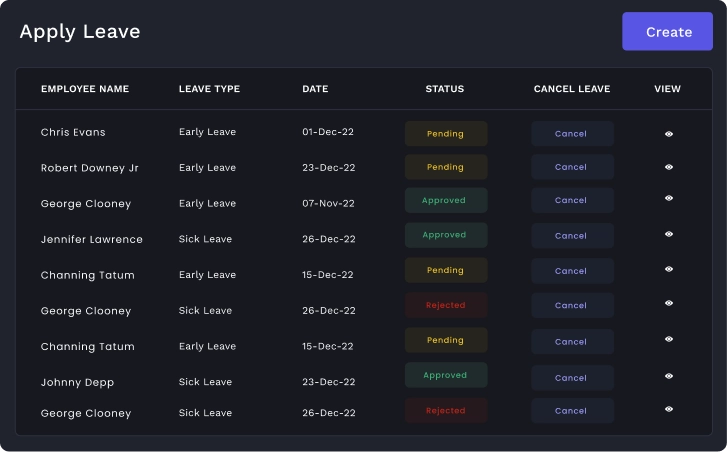Click the Date column header

point(315,89)
